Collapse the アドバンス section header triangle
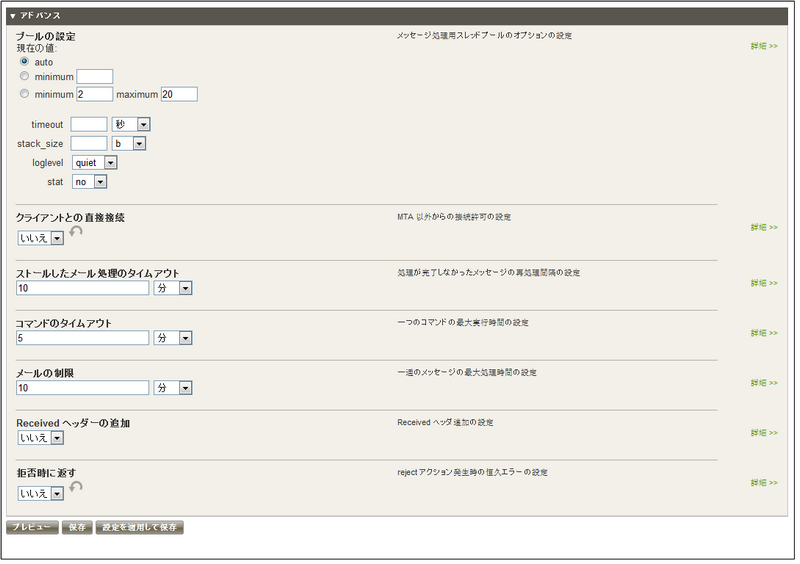800x564 pixels. tap(13, 16)
